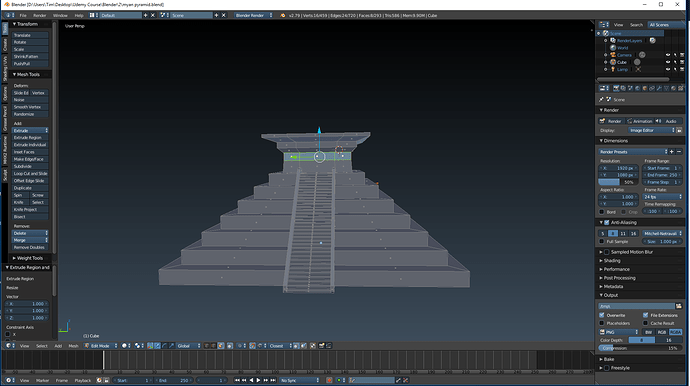Toggle the Anti-Aliasing checkbox
The image size is (690, 386).
tap(607, 222)
